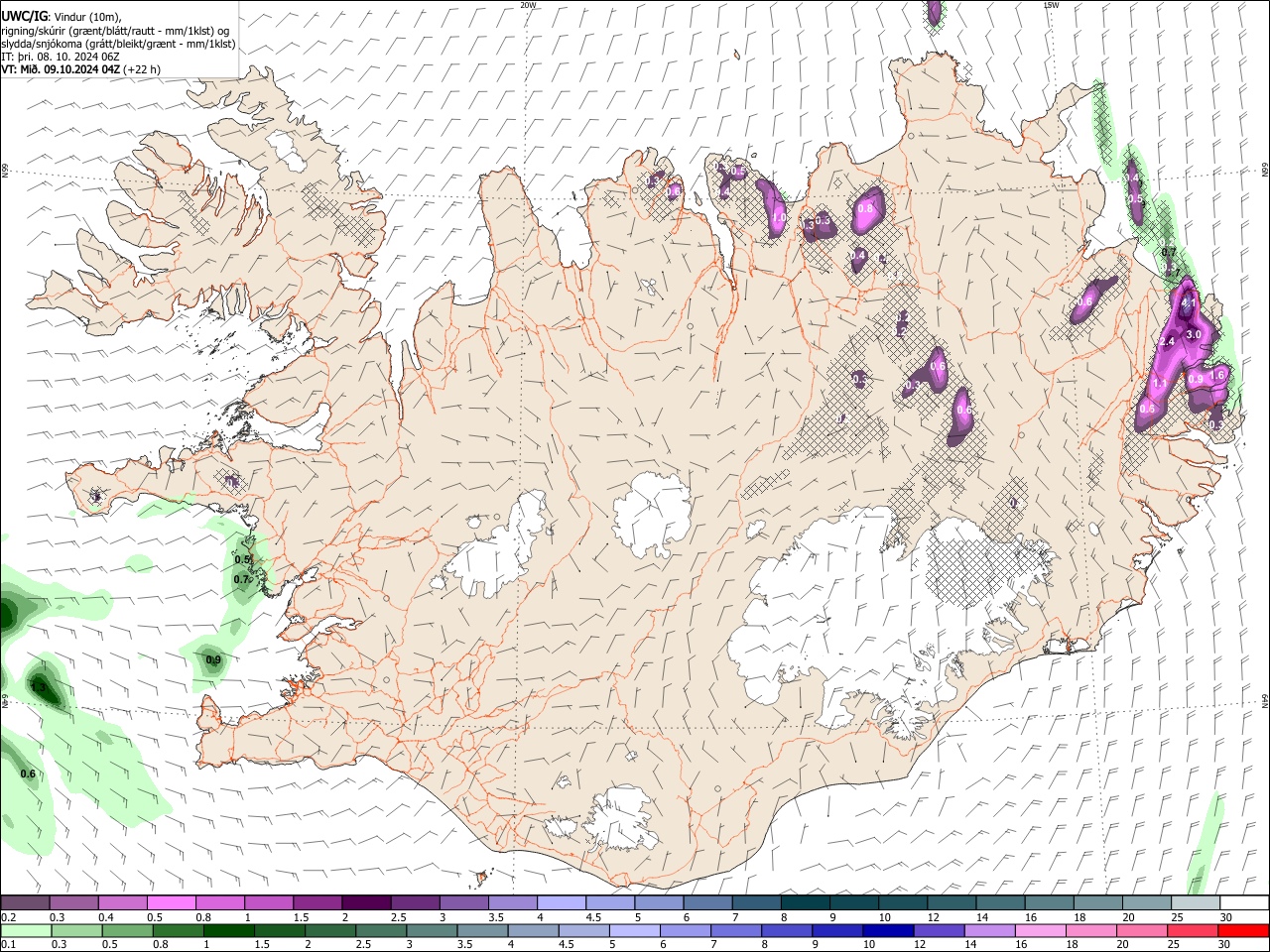Select the 'Vindur (10m)' heading text
1270x952 pixels.
[x=87, y=16]
